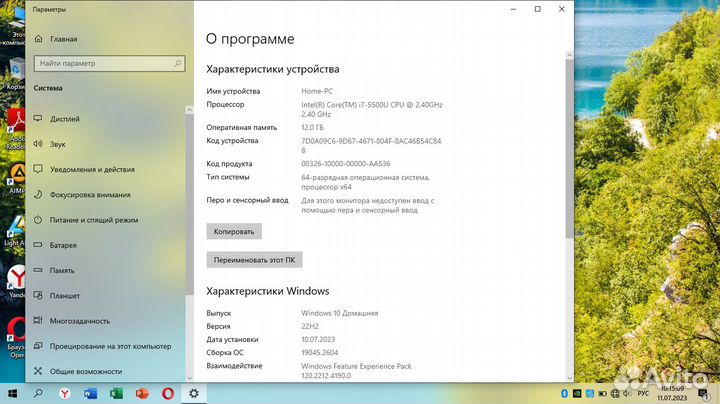The image size is (720, 404).
Task: Open Bluetooth tray icon
Action: [x=564, y=393]
